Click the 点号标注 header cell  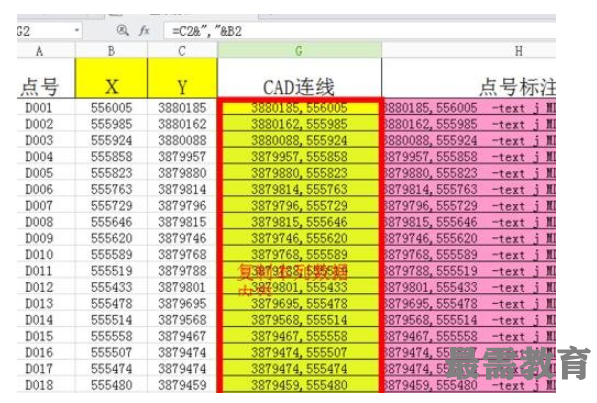469,78
